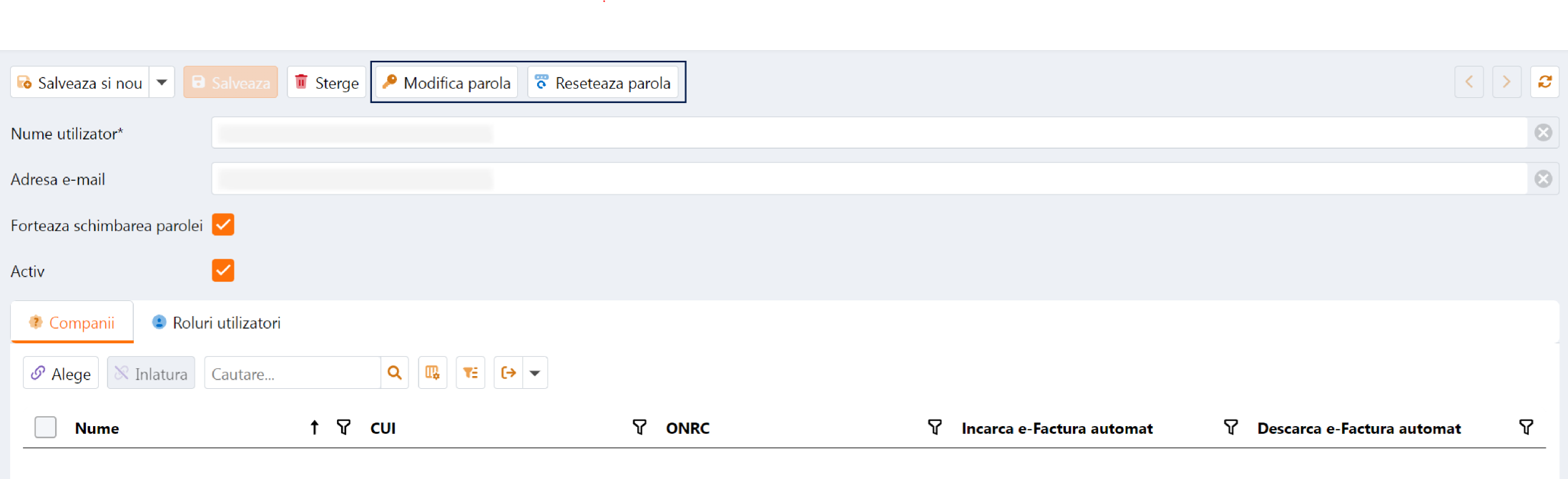Viewport: 1568px width, 479px height.
Task: Clear the Nume utilizator field
Action: [x=1543, y=133]
